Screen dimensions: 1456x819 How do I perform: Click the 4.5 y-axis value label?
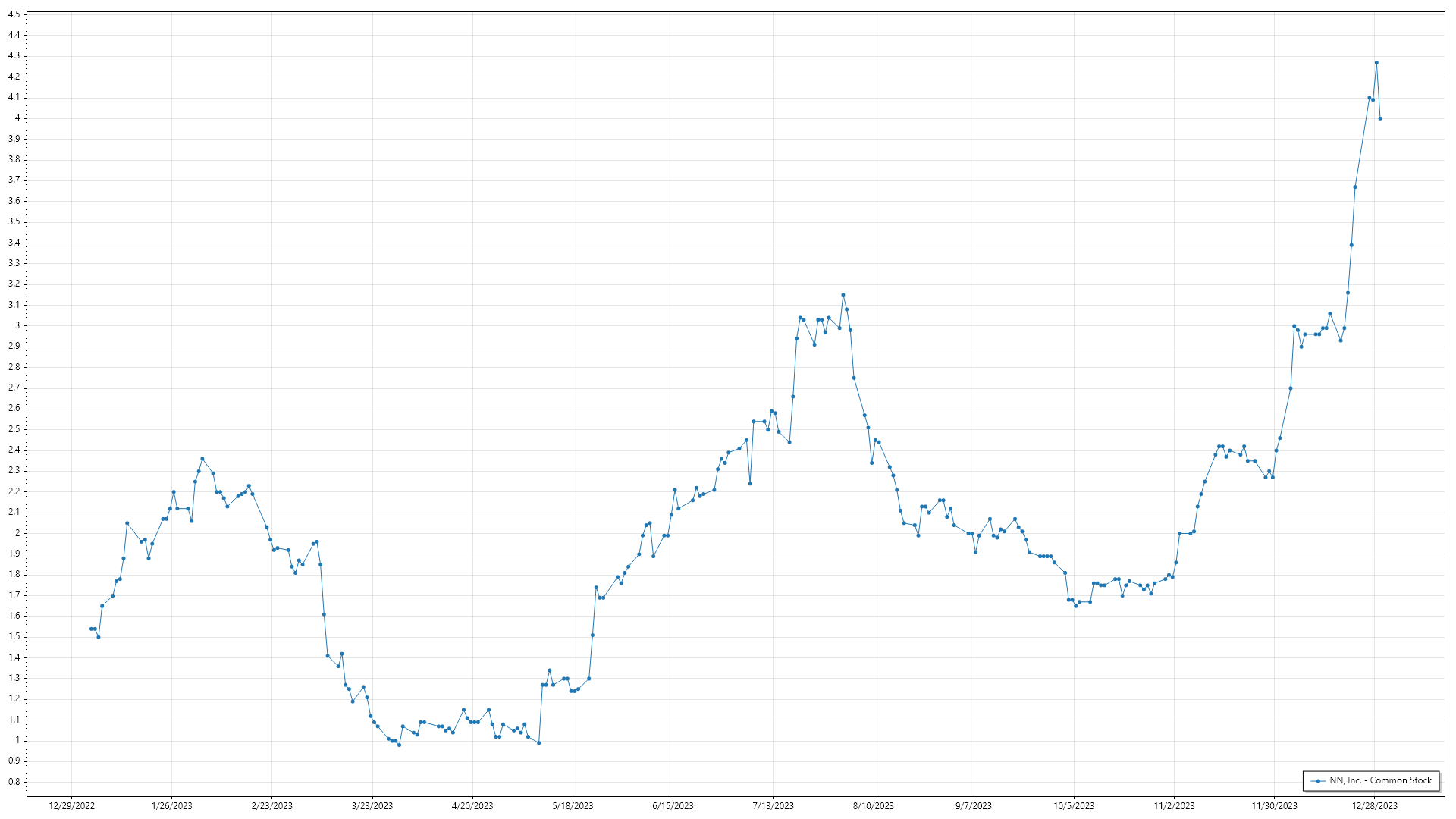pyautogui.click(x=14, y=14)
